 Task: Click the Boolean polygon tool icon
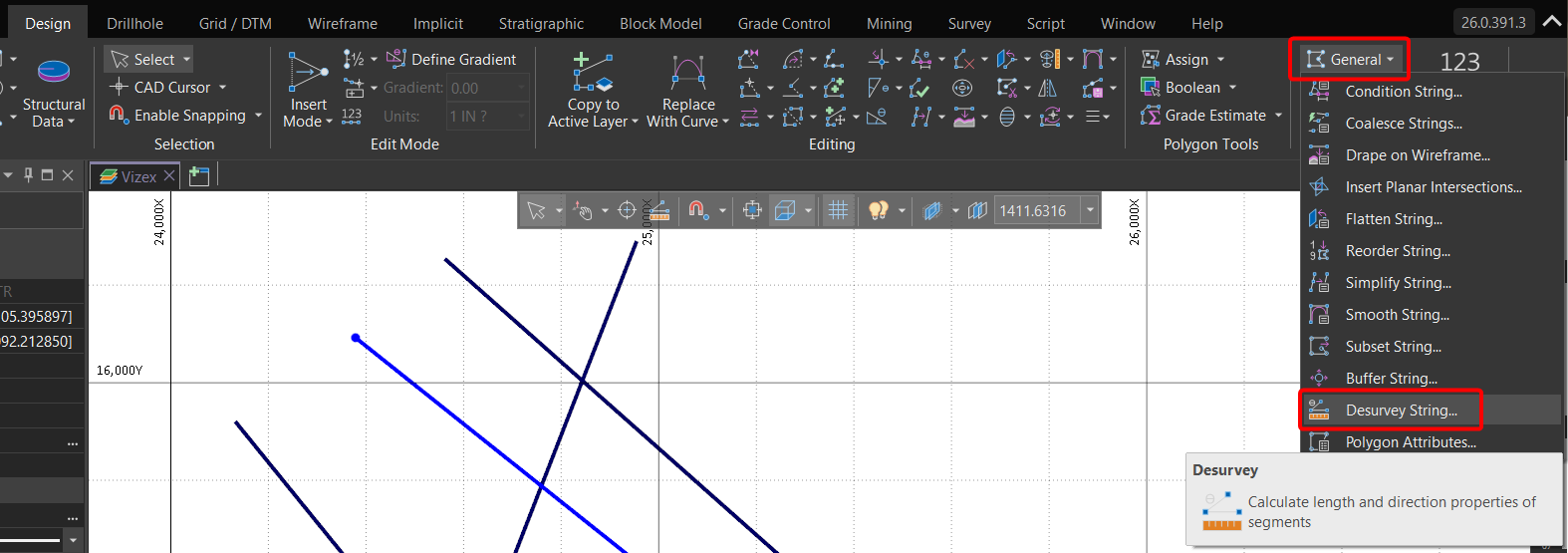click(x=1151, y=88)
